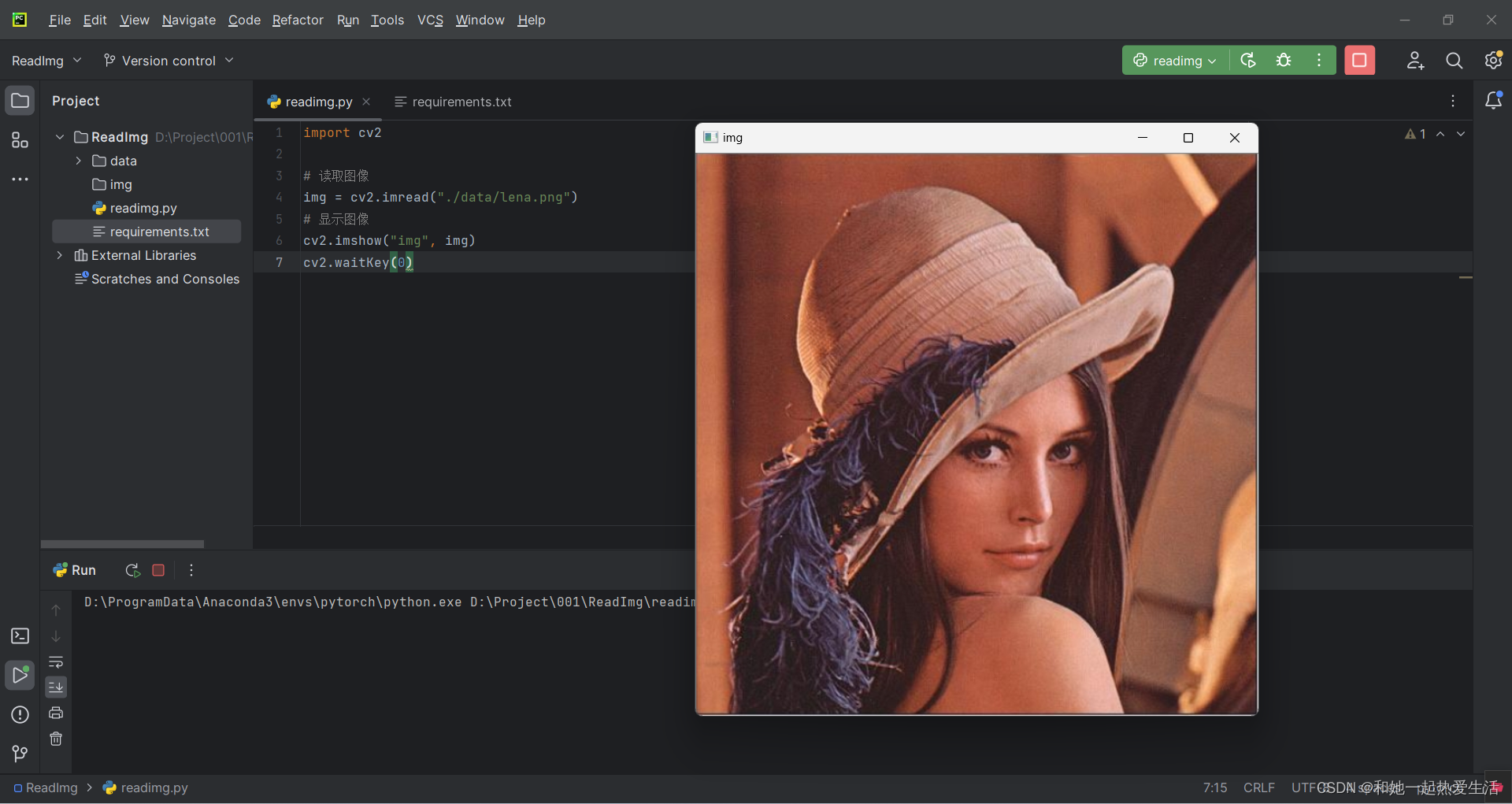
Task: Show more tool windows ellipsis
Action: 20,180
